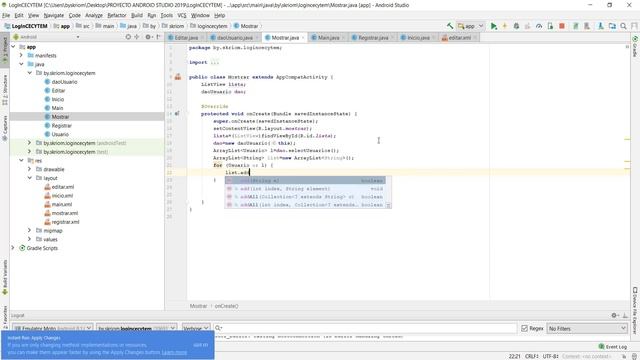Image resolution: width=640 pixels, height=360 pixels.
Task: Open Build Variants side panel
Action: tap(5, 278)
